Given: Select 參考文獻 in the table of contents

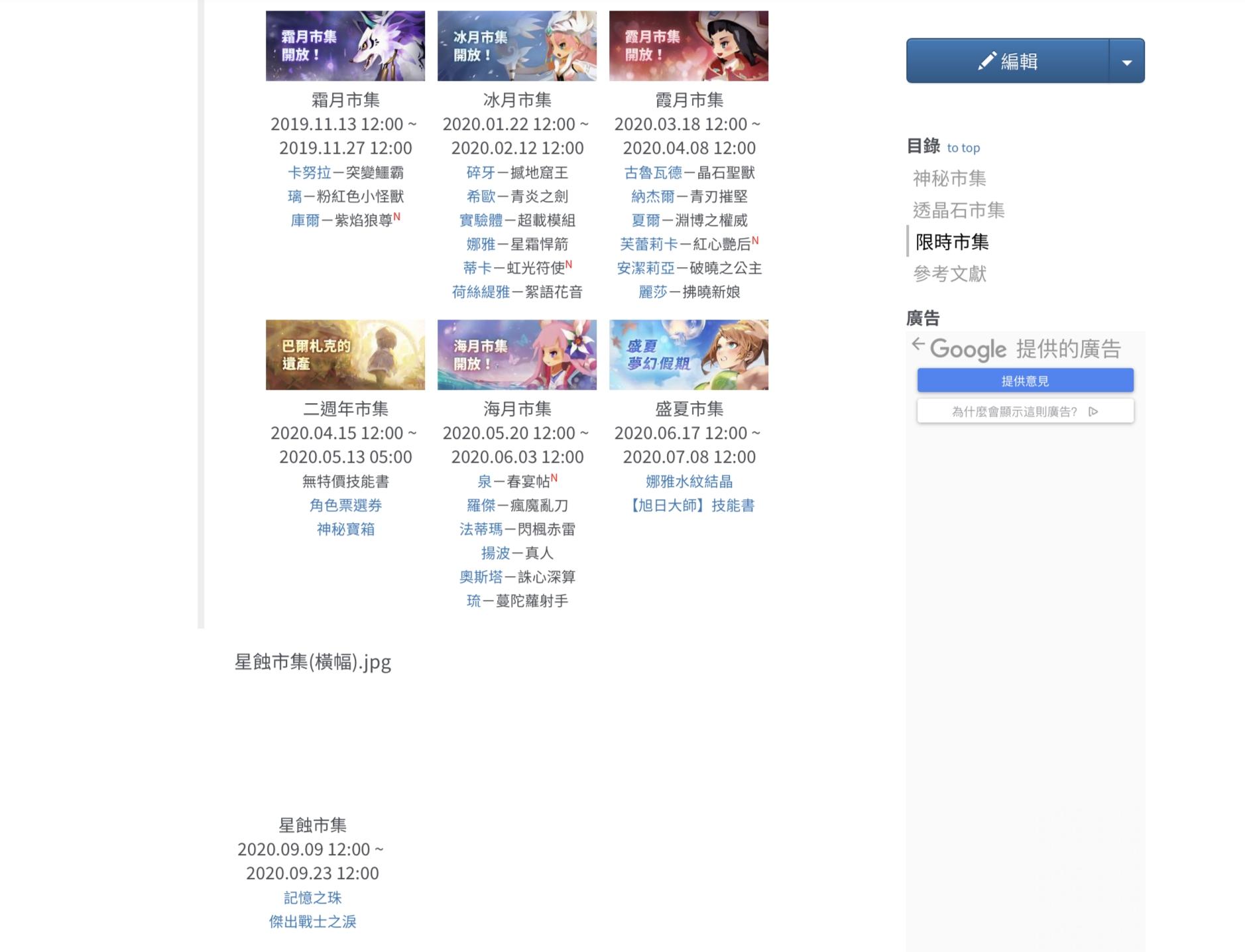Looking at the screenshot, I should click(949, 274).
